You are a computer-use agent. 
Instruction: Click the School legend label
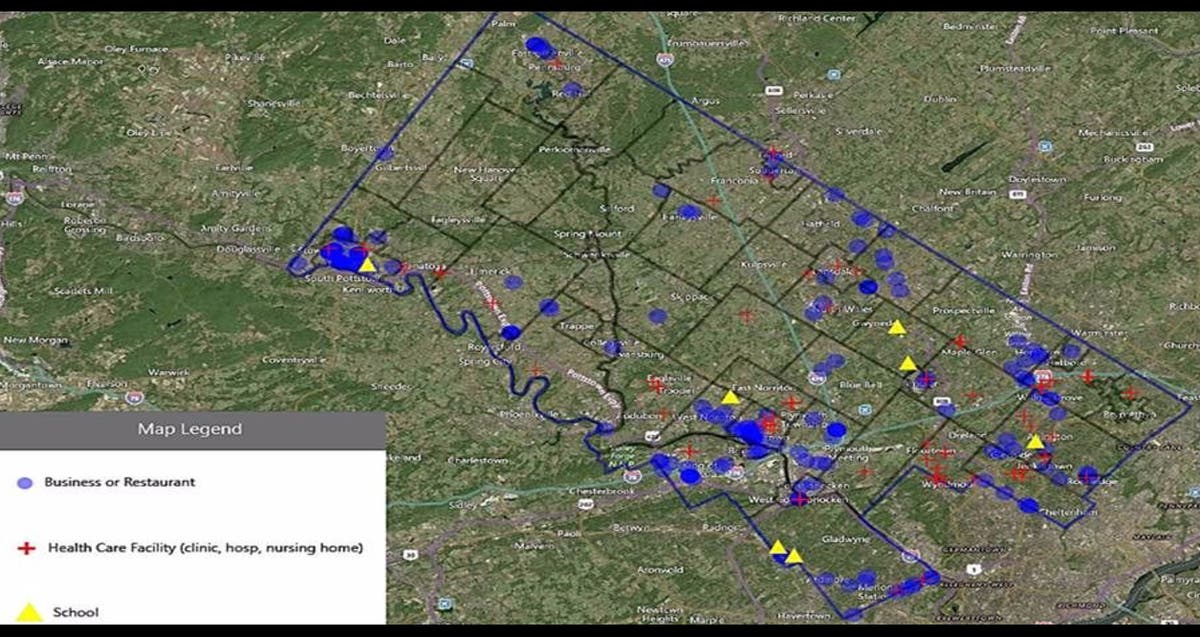(76, 612)
